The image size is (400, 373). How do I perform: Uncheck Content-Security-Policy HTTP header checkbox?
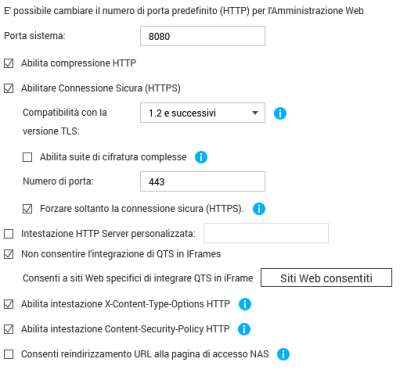click(9, 329)
